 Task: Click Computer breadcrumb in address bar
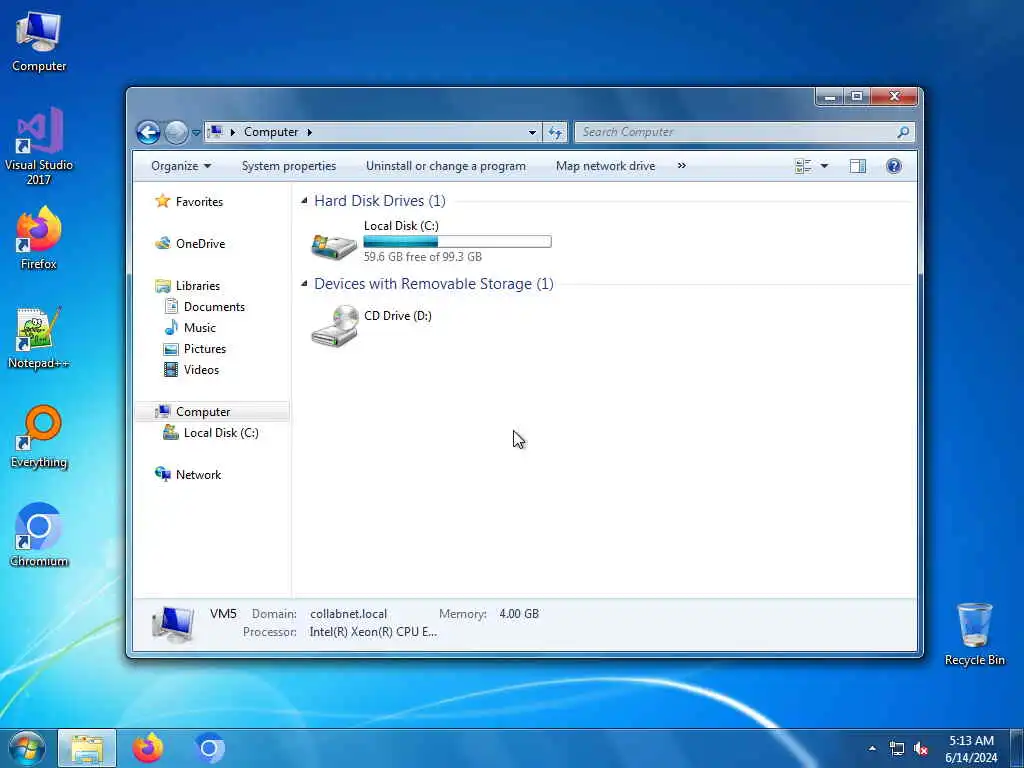coord(271,132)
